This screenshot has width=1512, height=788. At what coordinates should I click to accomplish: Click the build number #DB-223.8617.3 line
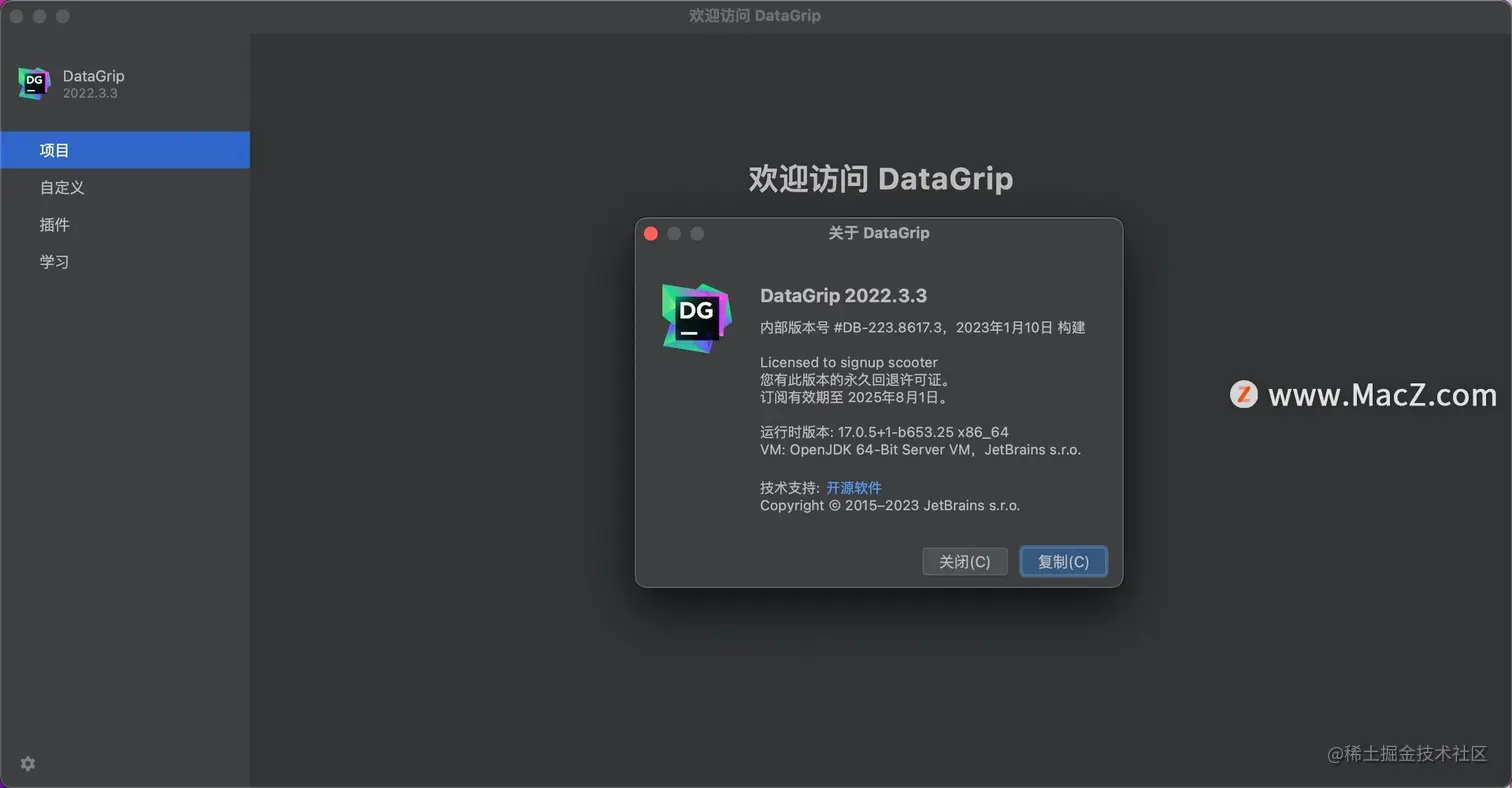click(923, 327)
